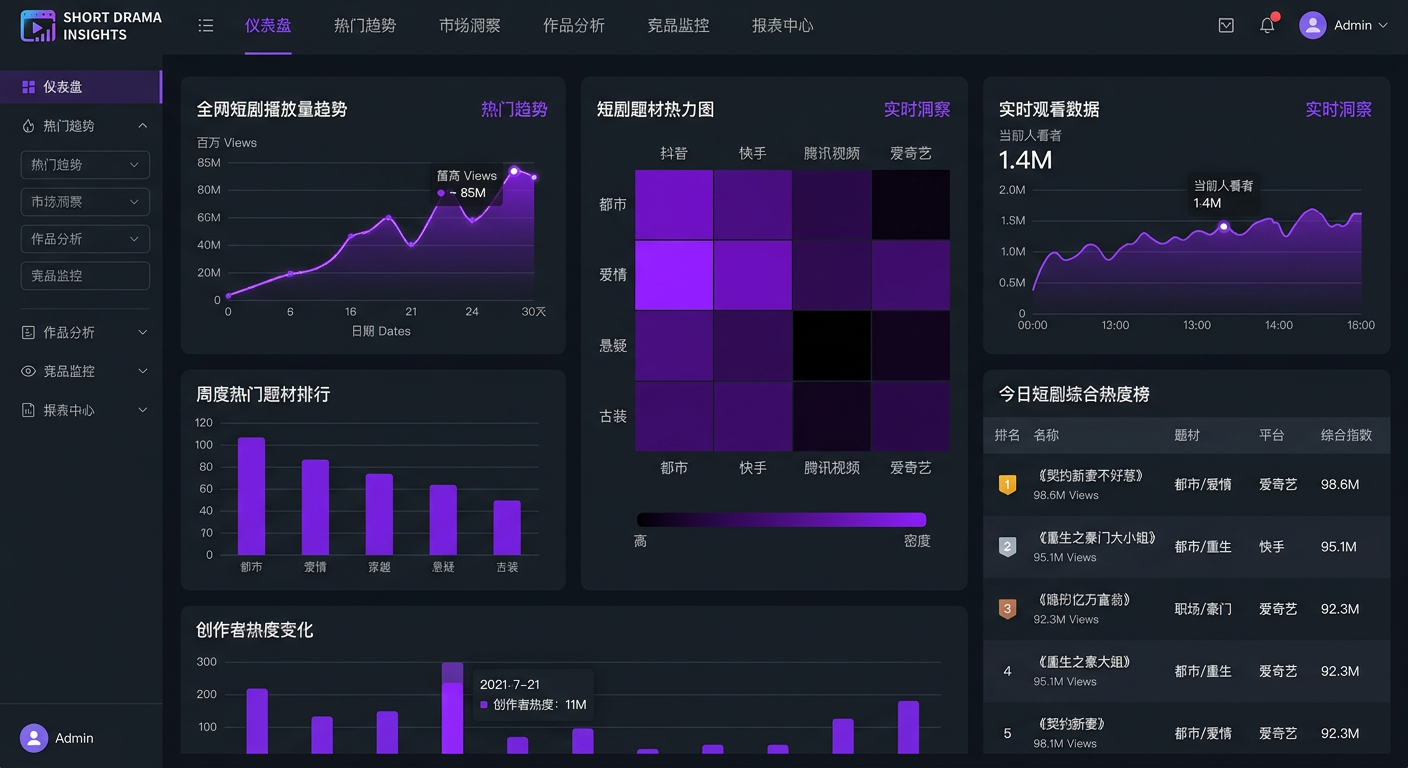Switch to the 热门趋势 top tab
This screenshot has height=768, width=1408.
pos(365,26)
